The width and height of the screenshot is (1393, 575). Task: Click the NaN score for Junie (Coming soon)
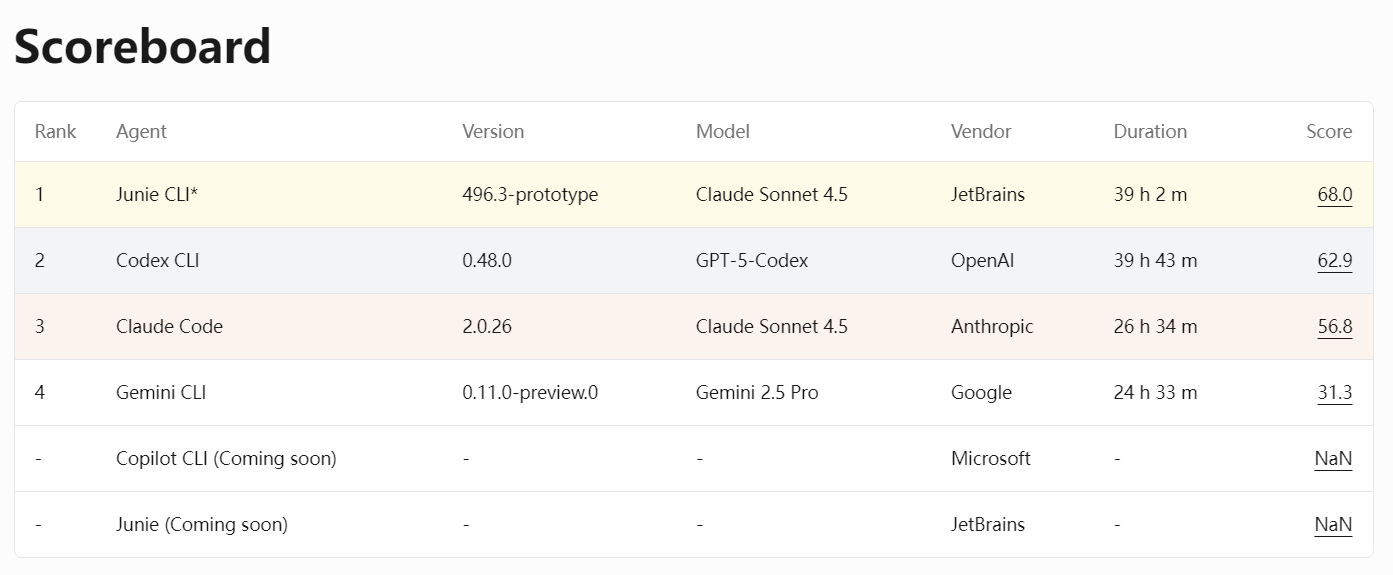click(x=1333, y=525)
